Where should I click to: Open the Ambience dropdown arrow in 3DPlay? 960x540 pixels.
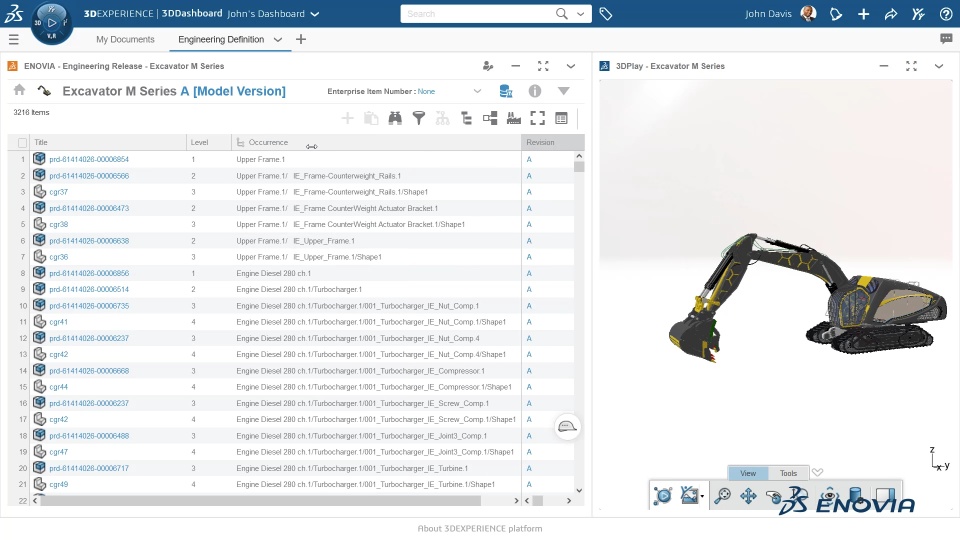[x=702, y=496]
